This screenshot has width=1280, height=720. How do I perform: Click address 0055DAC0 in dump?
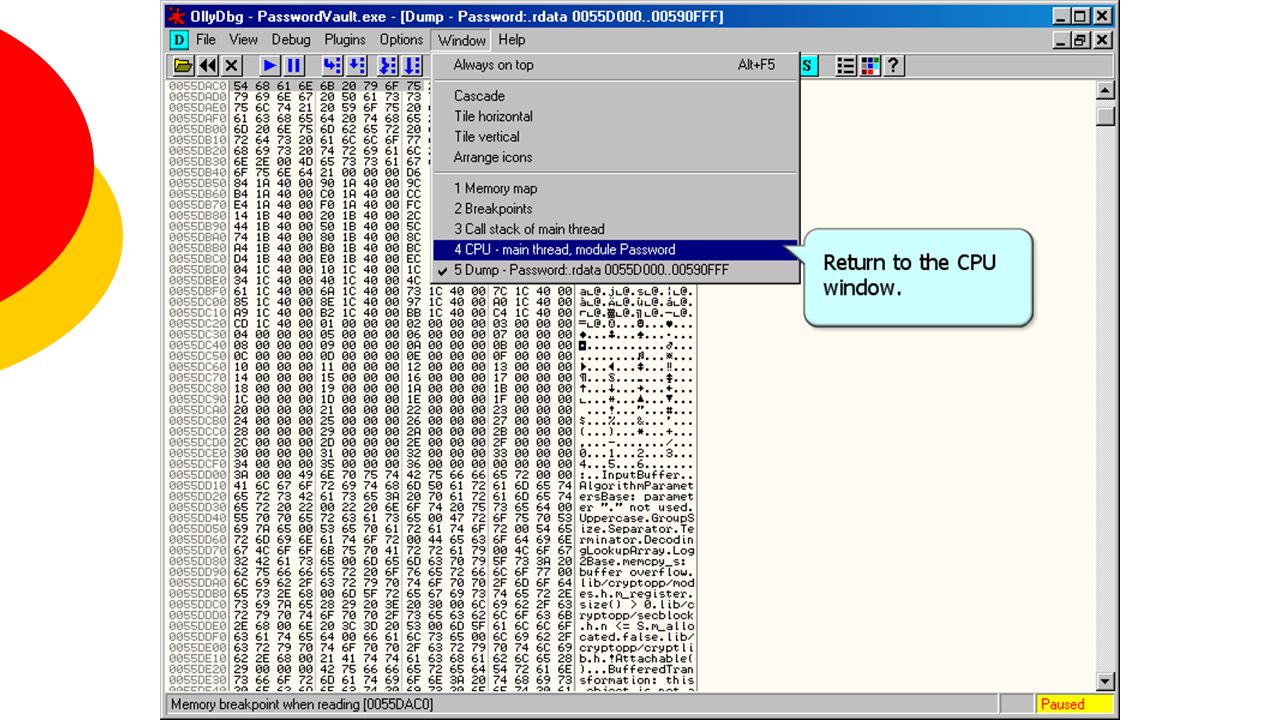199,87
